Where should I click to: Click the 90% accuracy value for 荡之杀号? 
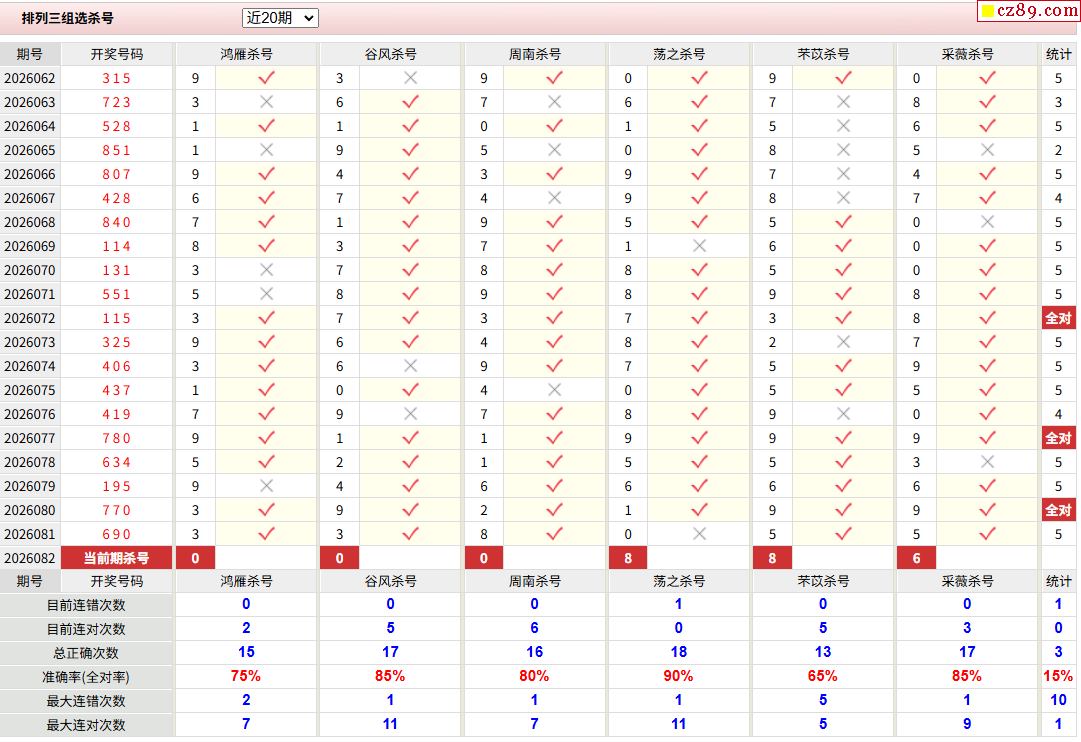[678, 677]
